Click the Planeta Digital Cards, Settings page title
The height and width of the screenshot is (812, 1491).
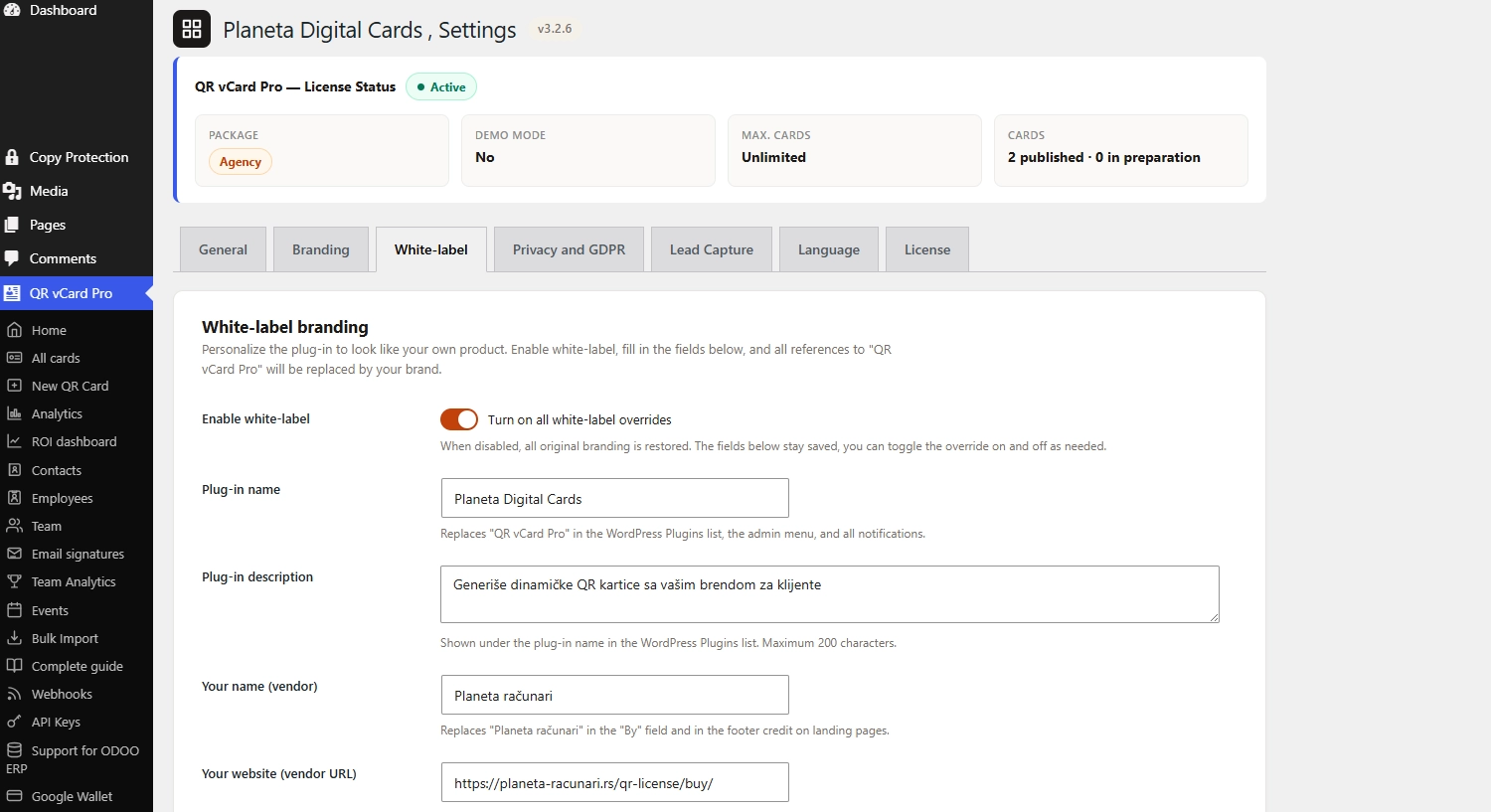click(370, 30)
